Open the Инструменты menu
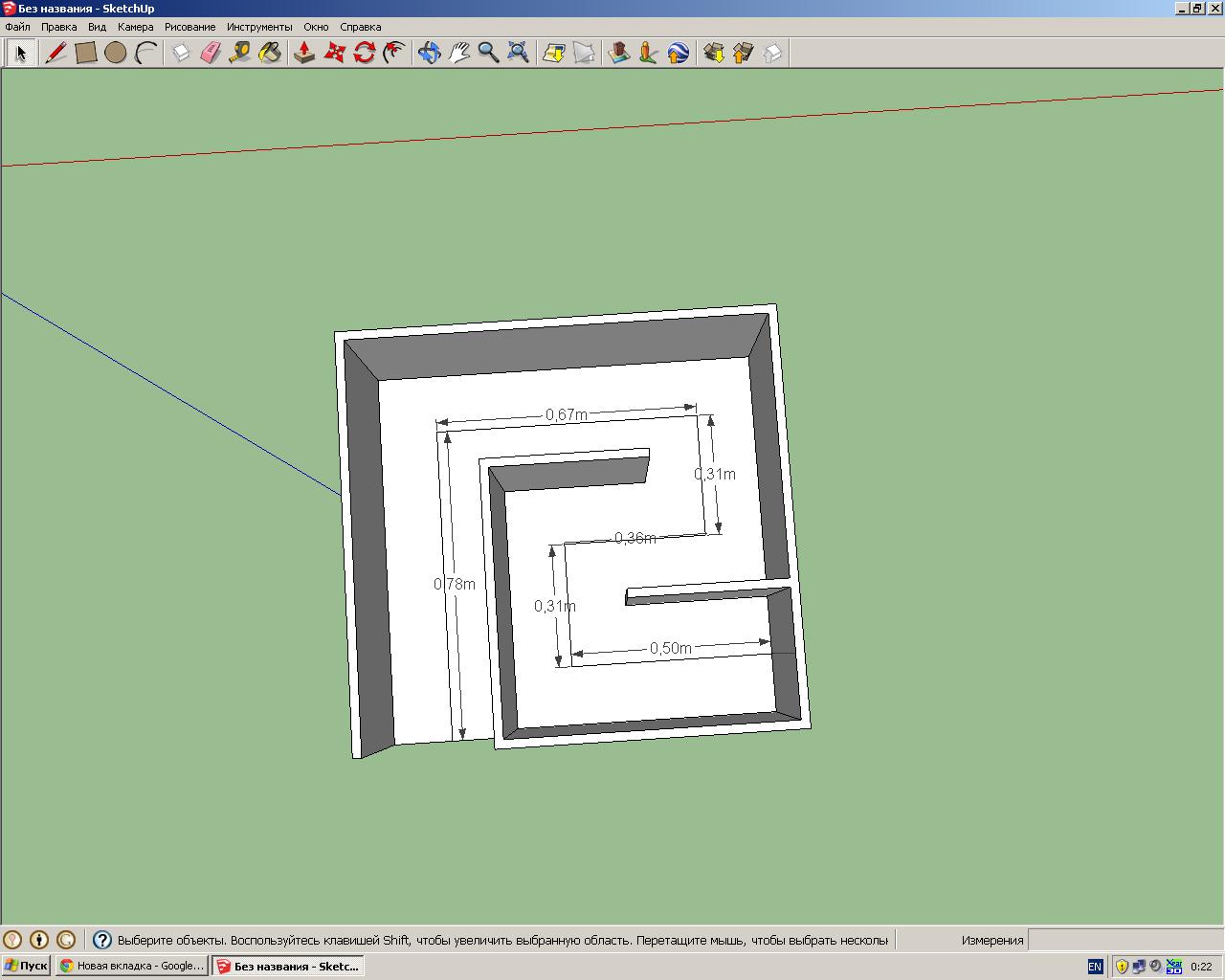This screenshot has height=980, width=1225. [x=259, y=27]
